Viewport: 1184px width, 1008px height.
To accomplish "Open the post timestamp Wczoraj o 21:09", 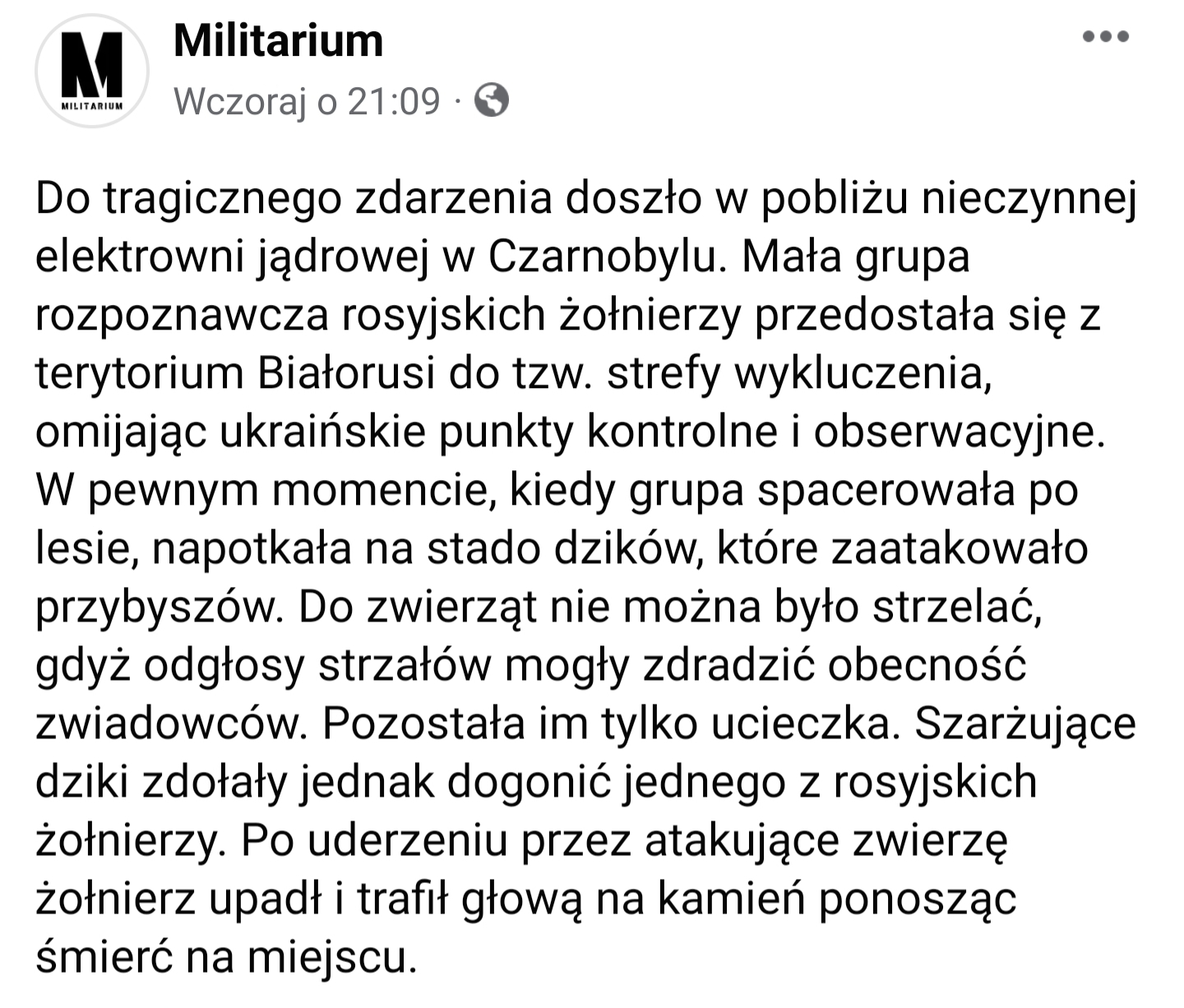I will pos(308,101).
